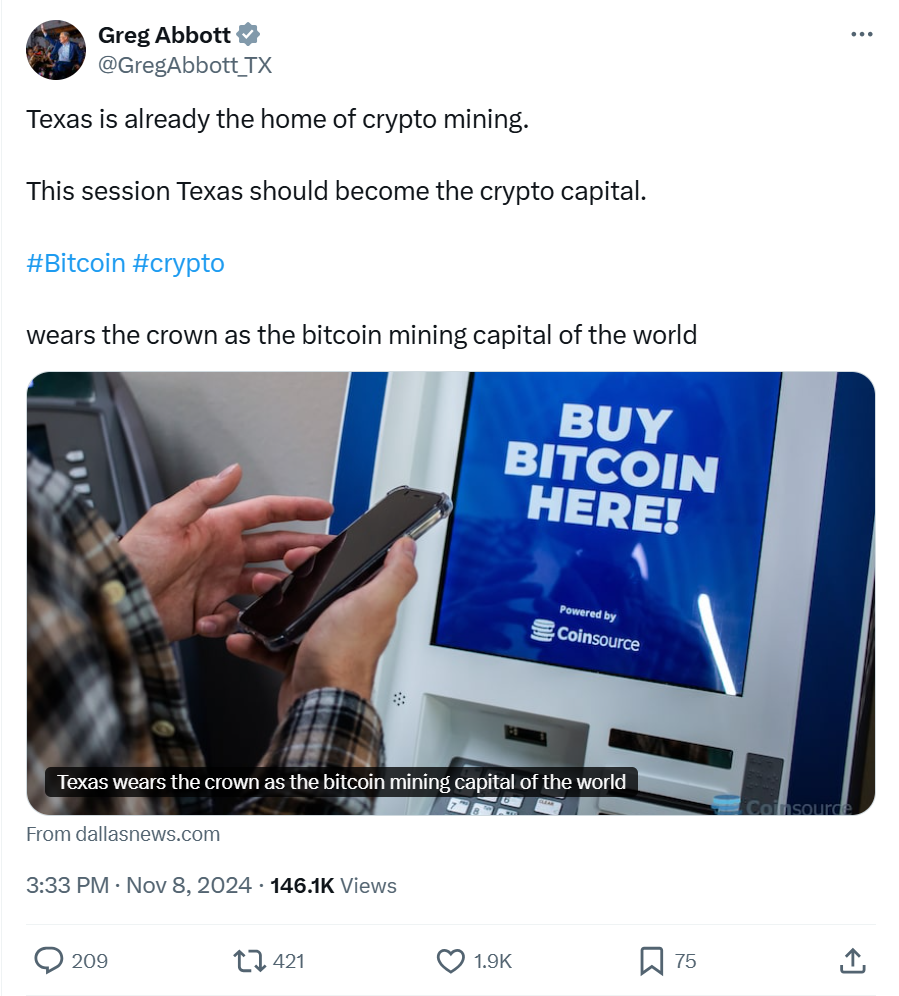Follow the #crypto hashtag link
The width and height of the screenshot is (899, 996).
(x=179, y=263)
